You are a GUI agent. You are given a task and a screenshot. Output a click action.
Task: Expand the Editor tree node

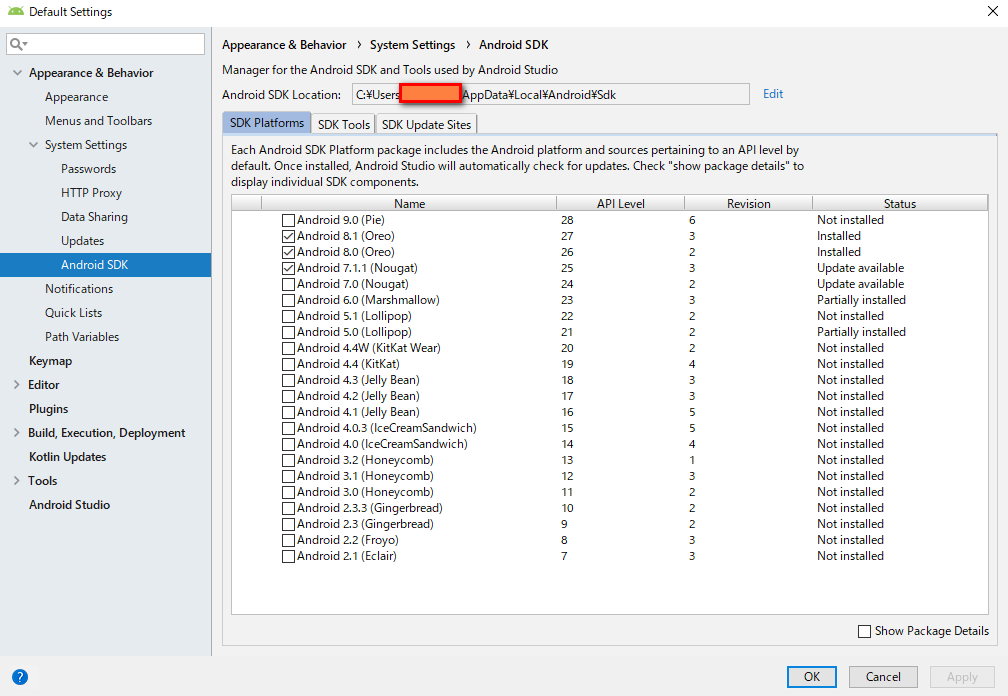point(17,384)
